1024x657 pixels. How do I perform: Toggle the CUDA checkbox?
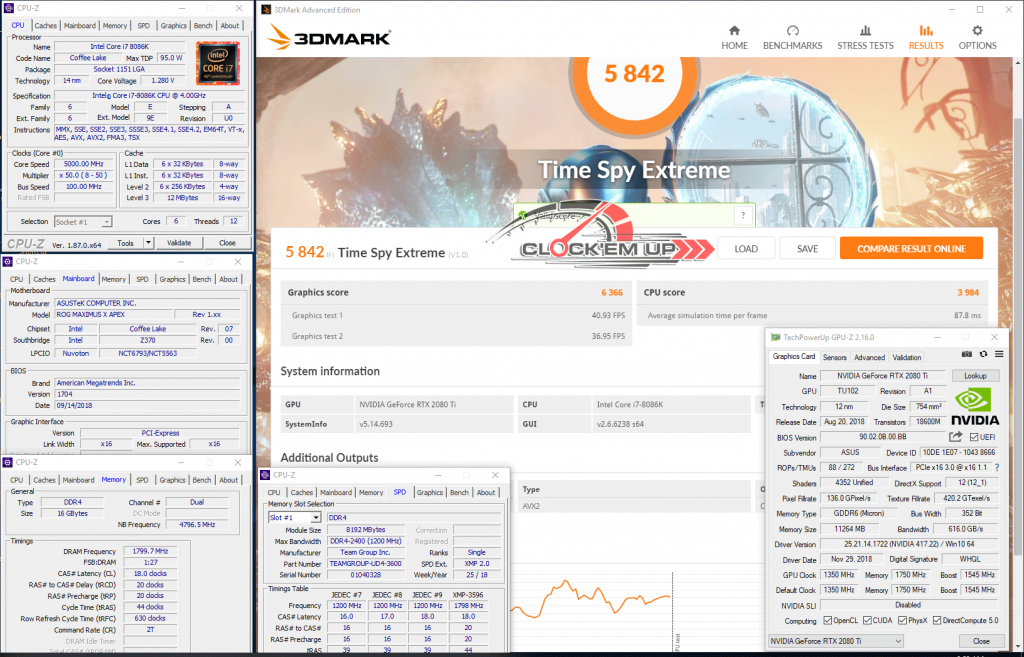867,620
